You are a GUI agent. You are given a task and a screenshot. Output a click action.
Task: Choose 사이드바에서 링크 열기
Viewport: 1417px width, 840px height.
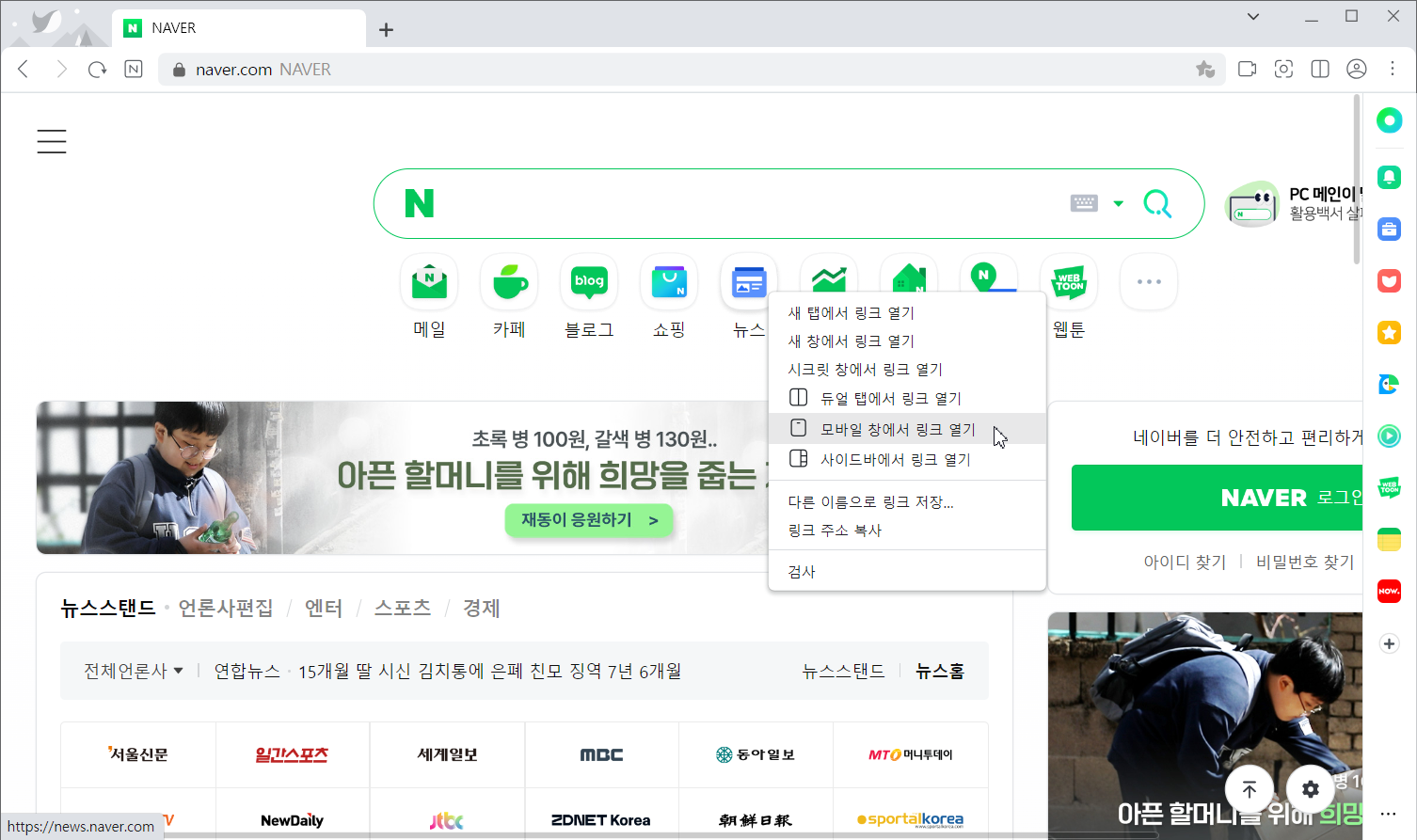907,459
